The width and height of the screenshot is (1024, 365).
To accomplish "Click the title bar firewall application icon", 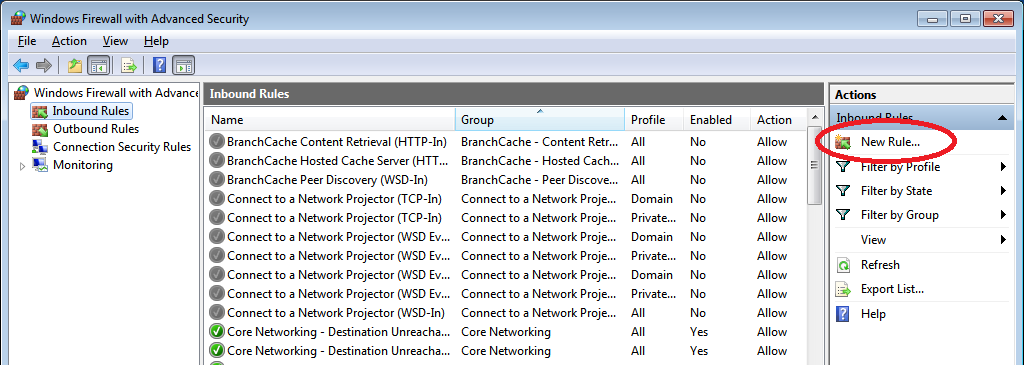I will (18, 18).
